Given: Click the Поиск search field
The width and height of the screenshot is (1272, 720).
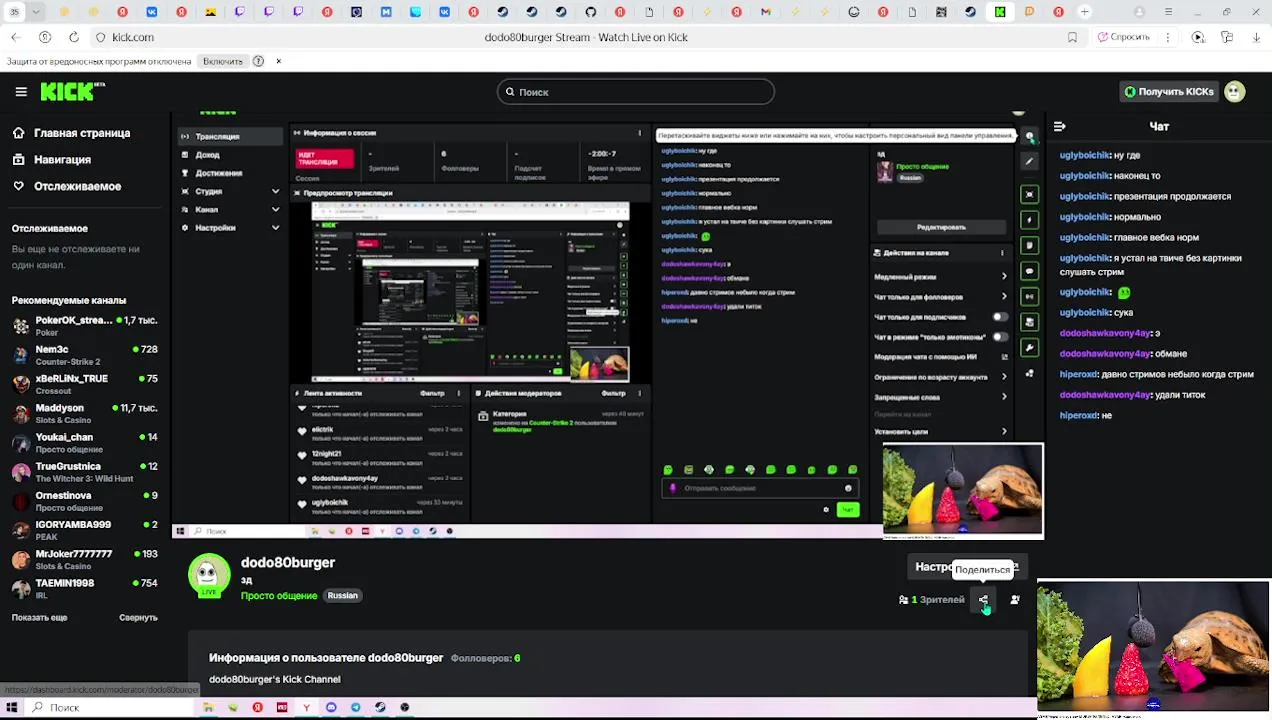Looking at the screenshot, I should (636, 92).
